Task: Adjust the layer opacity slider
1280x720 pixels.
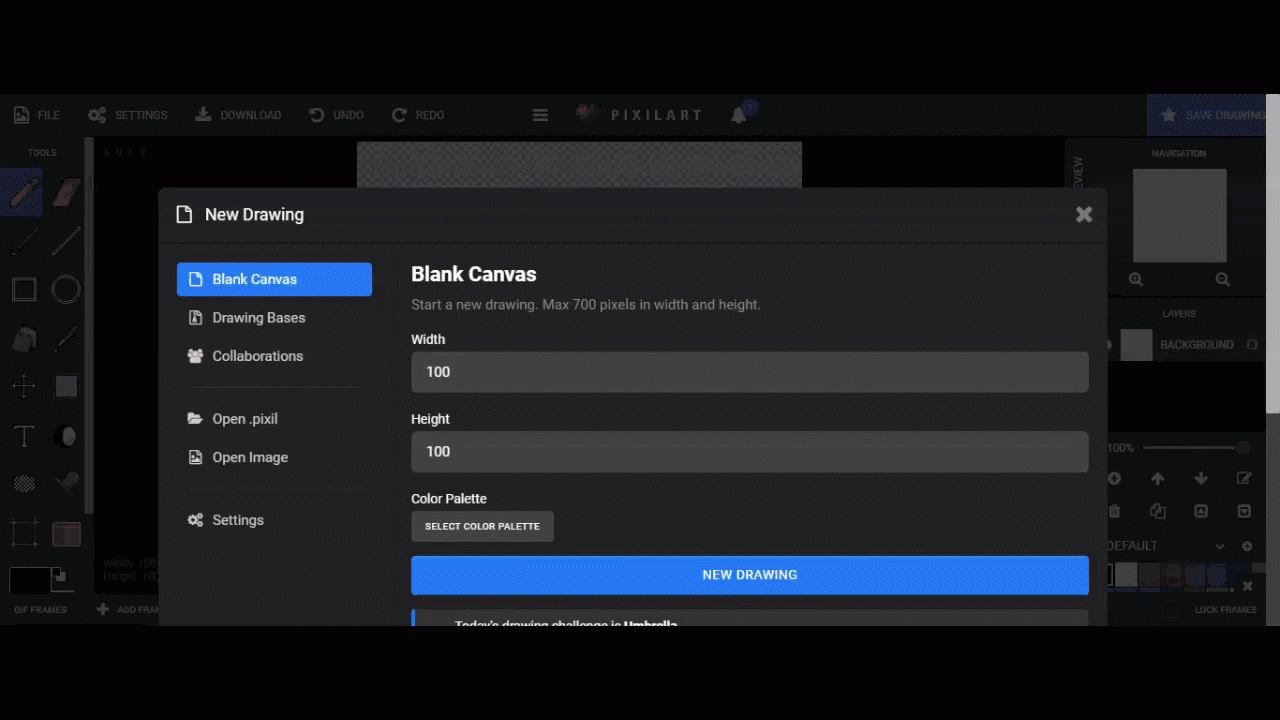Action: [x=1196, y=447]
